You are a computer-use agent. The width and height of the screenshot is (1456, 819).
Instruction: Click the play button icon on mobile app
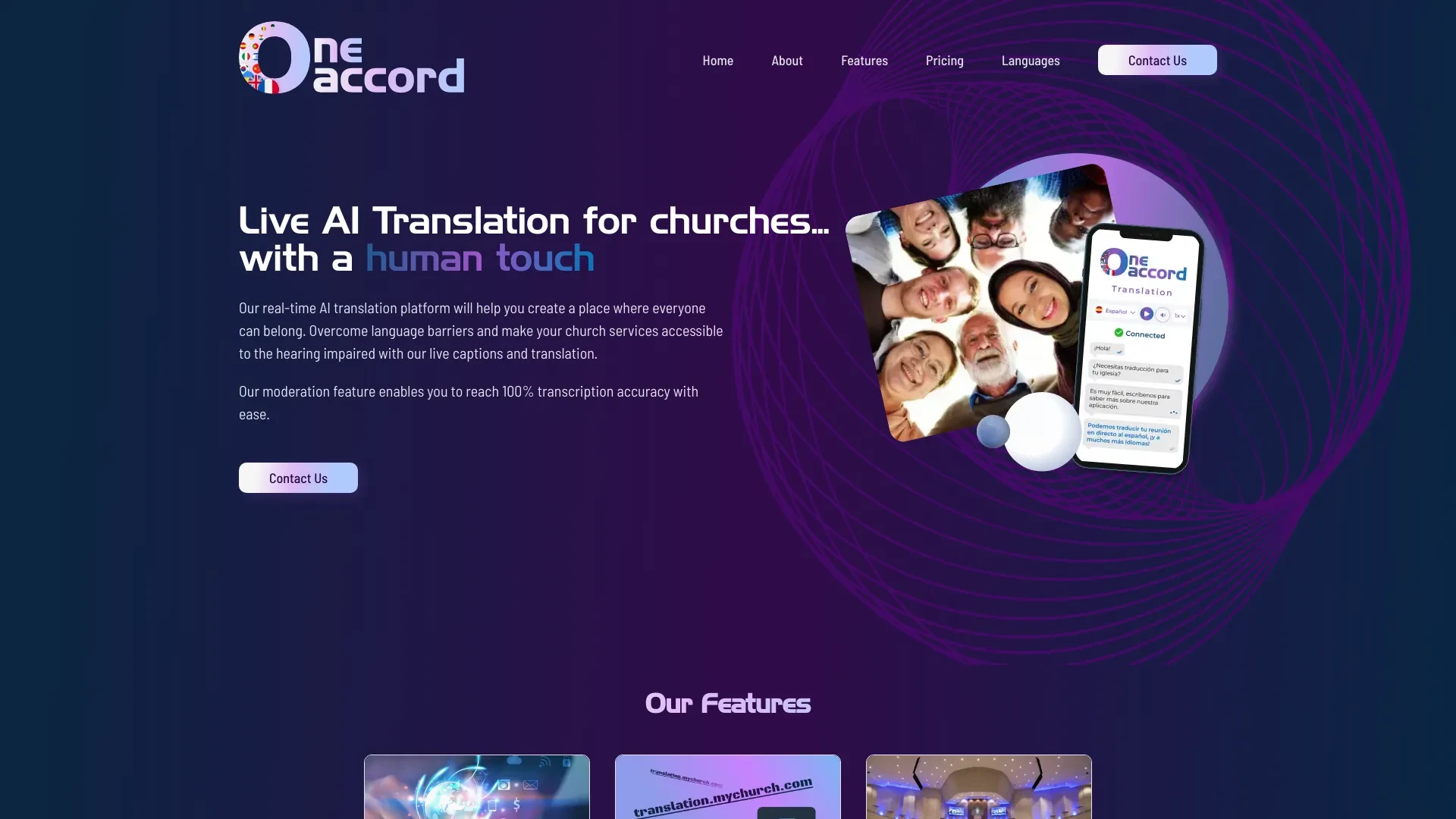coord(1147,314)
